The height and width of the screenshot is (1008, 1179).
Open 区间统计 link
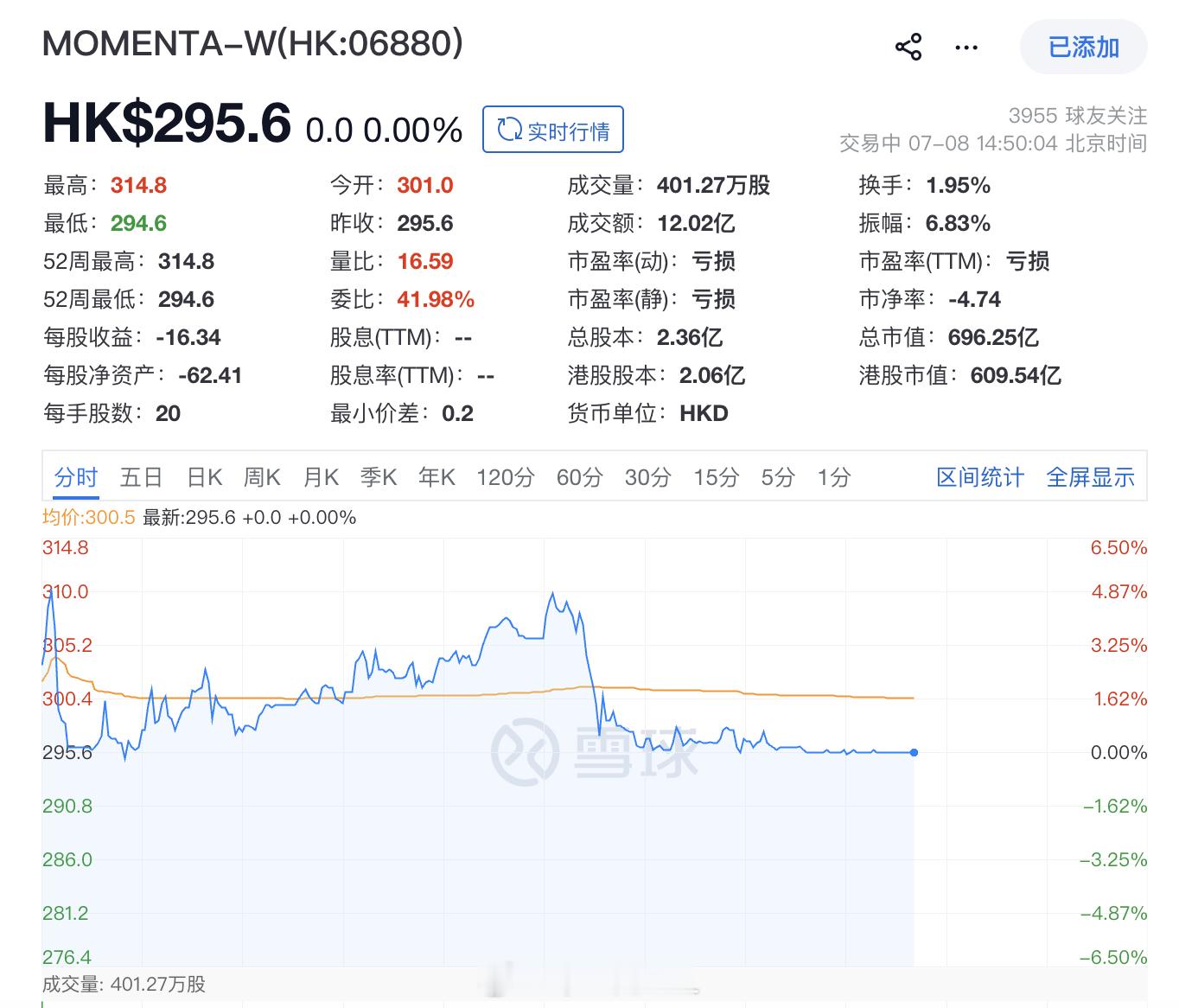[980, 477]
